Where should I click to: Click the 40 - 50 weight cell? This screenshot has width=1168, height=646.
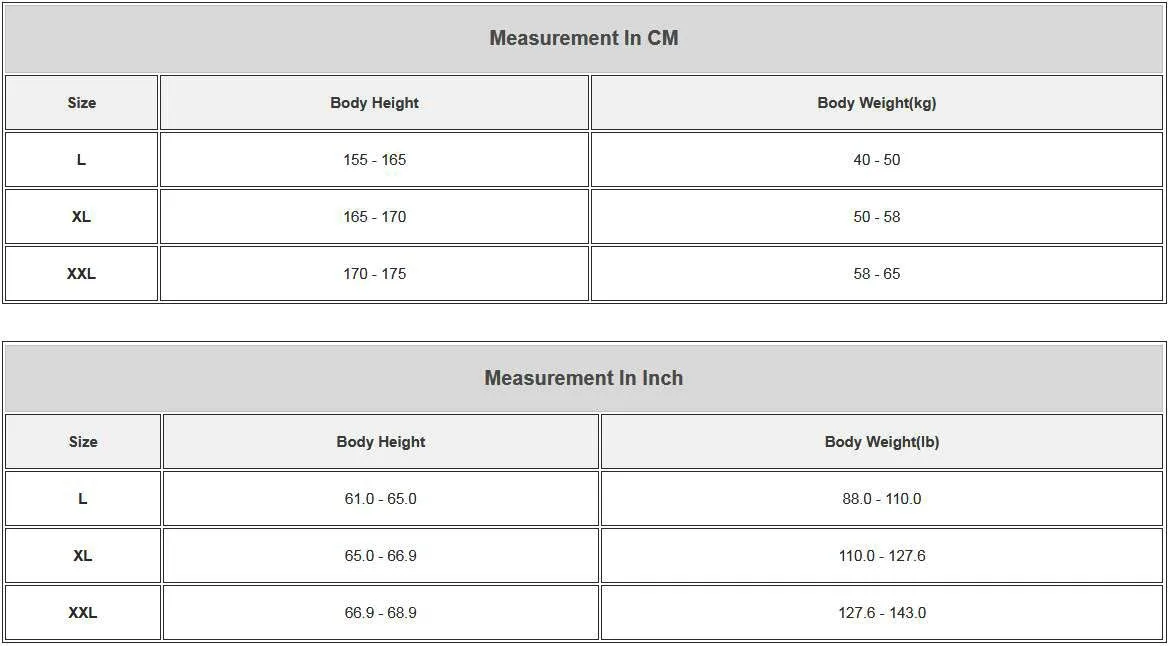click(x=877, y=159)
